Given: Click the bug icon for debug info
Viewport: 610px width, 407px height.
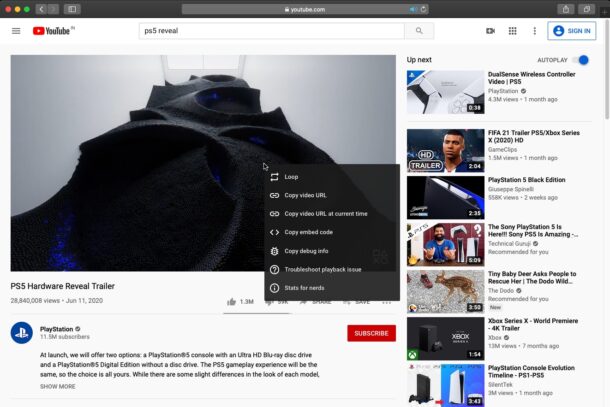Looking at the screenshot, I should (274, 251).
